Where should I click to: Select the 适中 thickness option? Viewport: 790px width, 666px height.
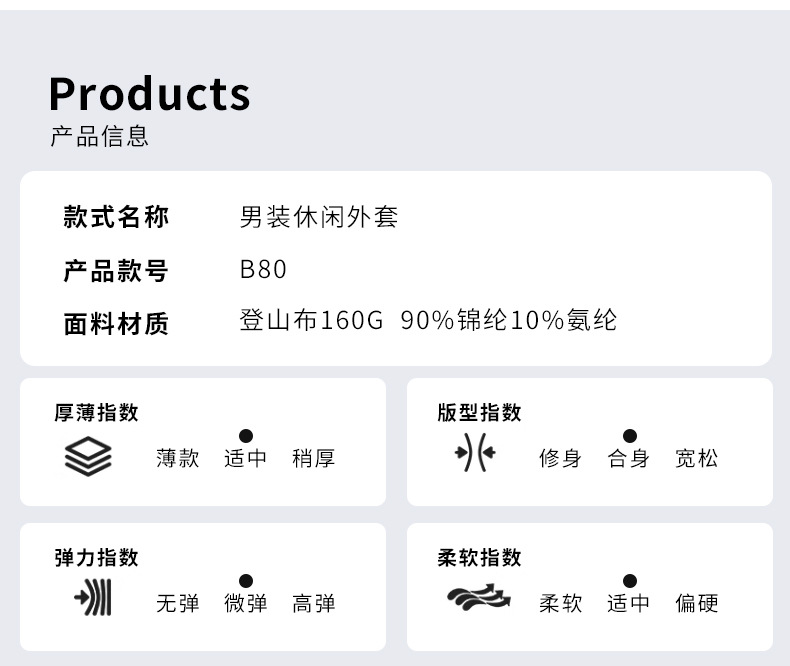pos(246,459)
